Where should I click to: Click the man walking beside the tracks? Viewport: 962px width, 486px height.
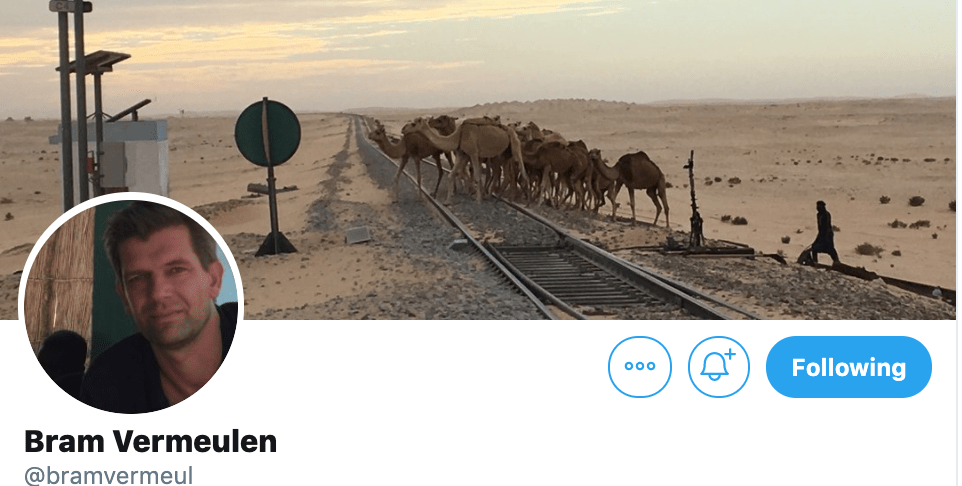click(823, 233)
